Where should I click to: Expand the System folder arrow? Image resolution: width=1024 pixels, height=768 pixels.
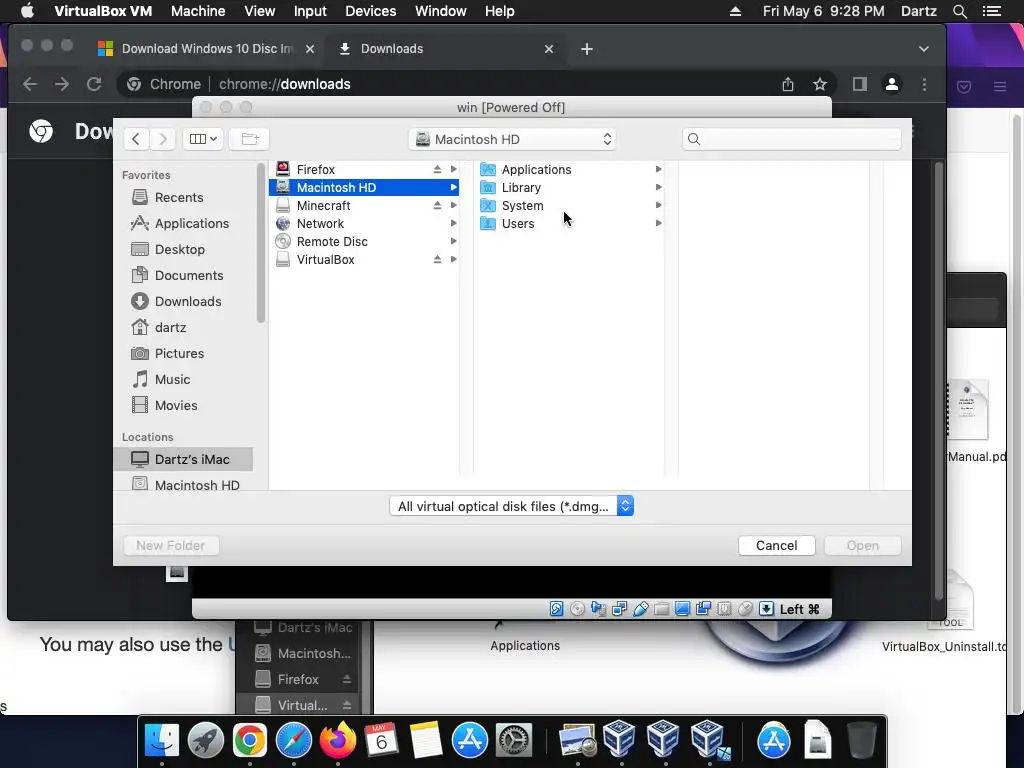coord(658,205)
